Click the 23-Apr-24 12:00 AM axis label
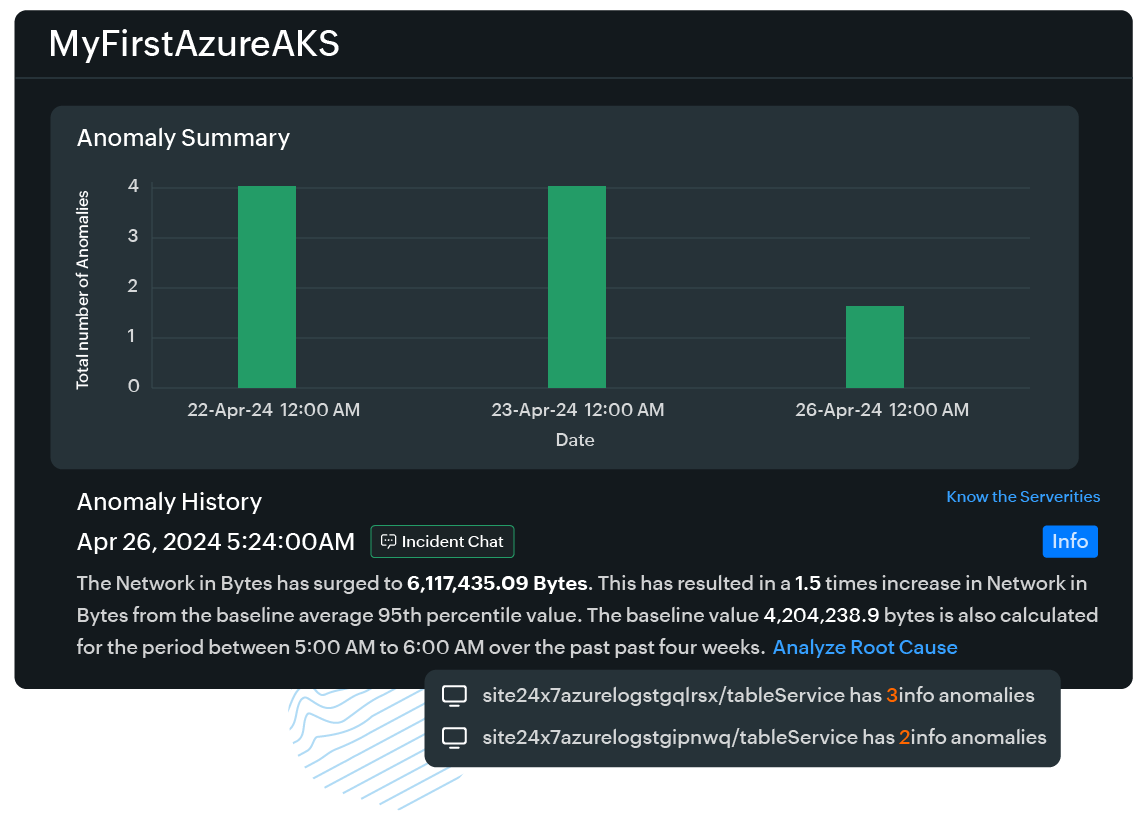This screenshot has width=1140, height=818. click(x=577, y=410)
